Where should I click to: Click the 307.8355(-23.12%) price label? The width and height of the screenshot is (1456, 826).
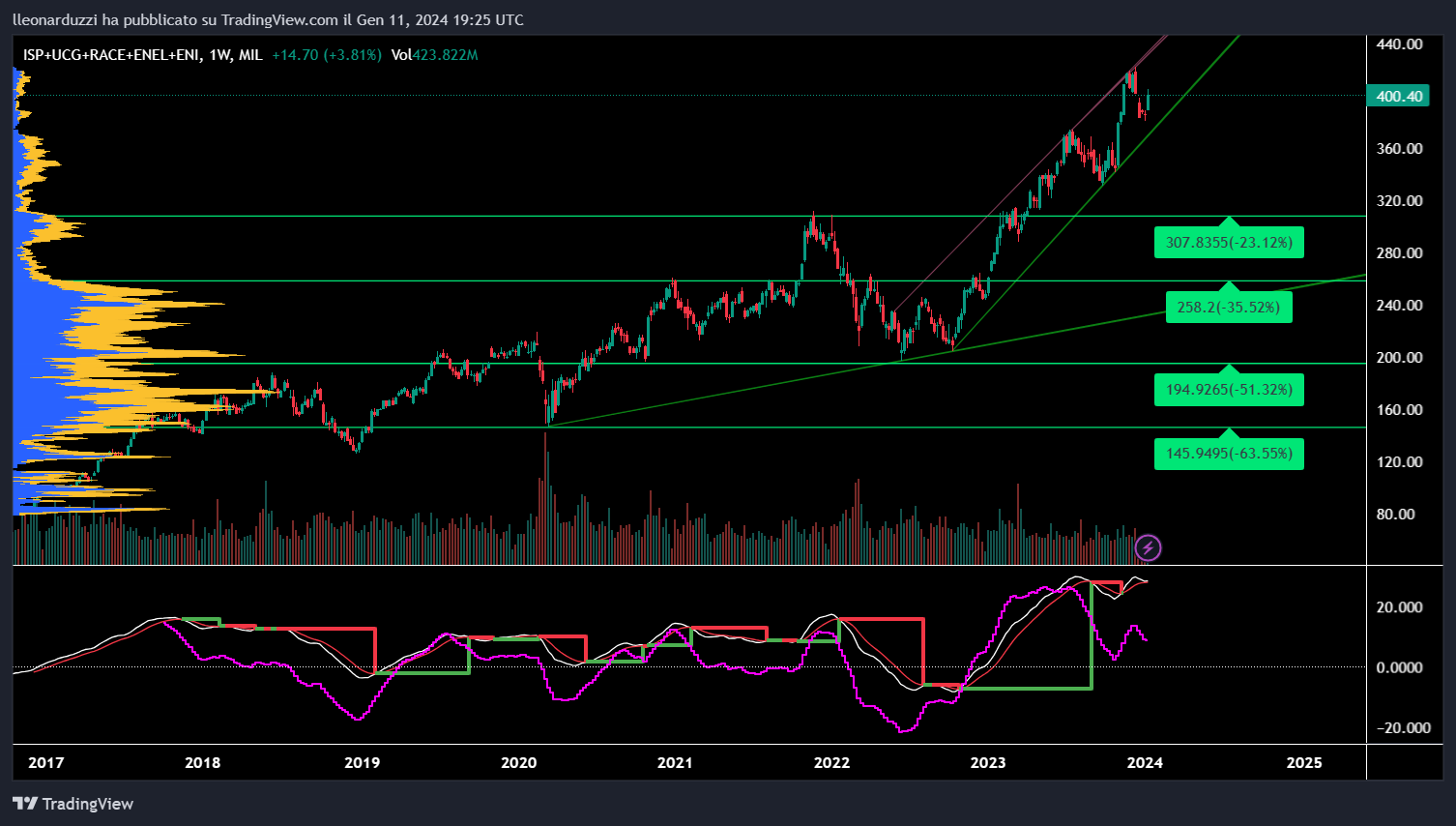tap(1229, 242)
